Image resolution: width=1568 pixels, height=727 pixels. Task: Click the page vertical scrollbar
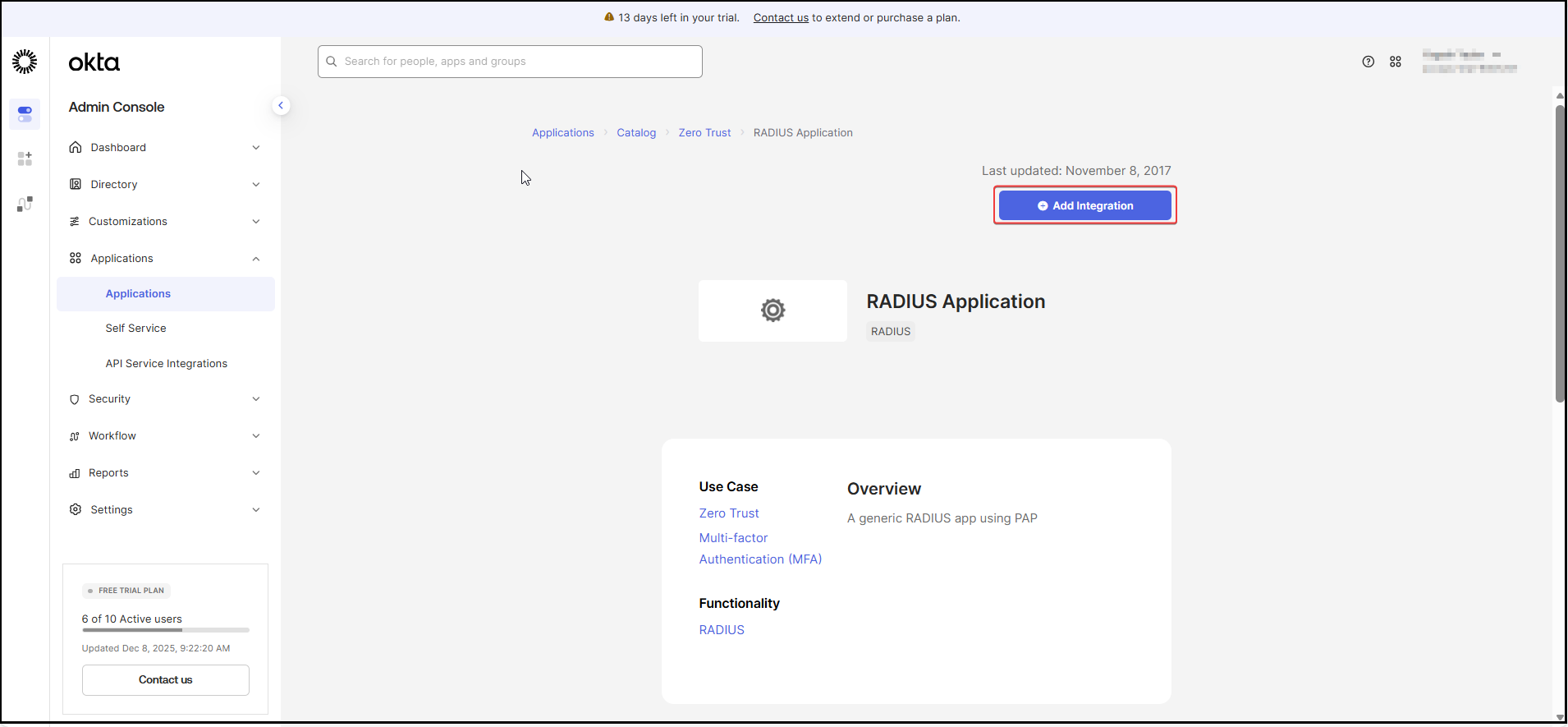1560,255
